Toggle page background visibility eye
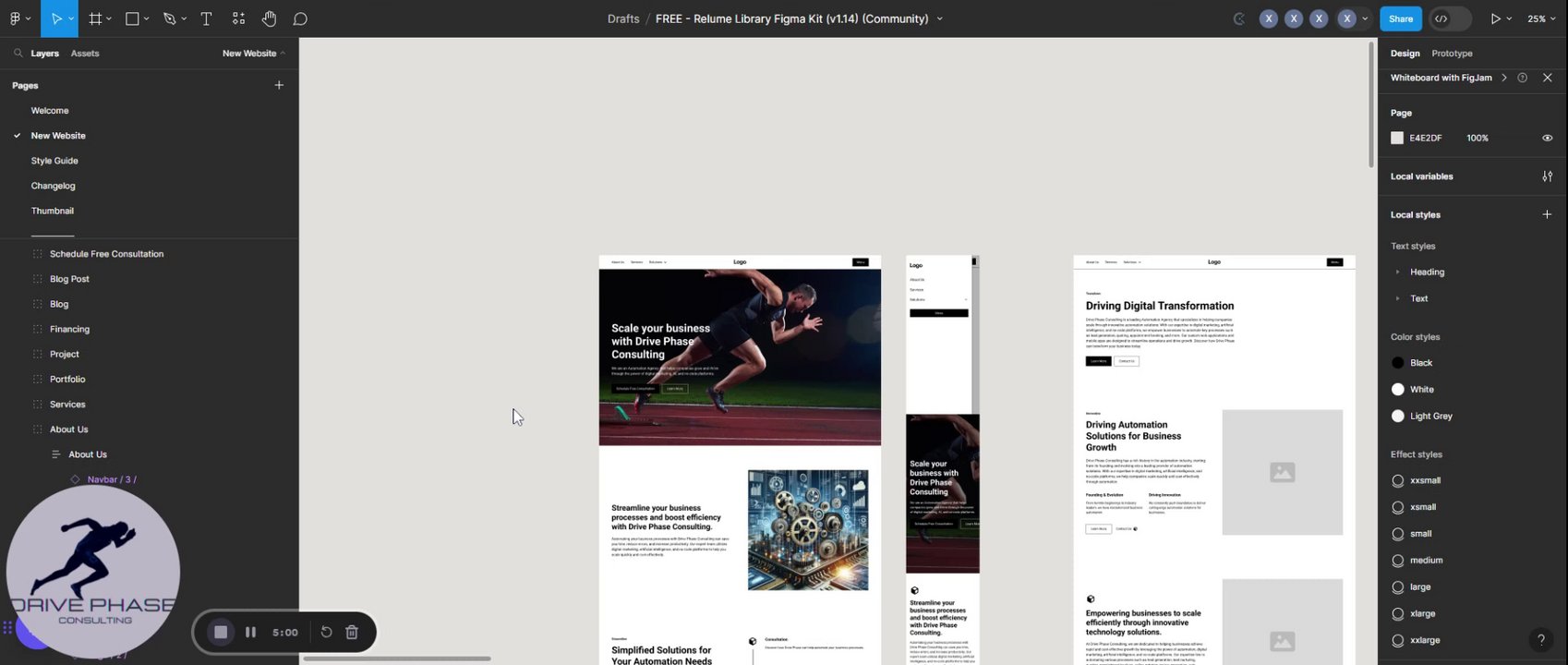Viewport: 1568px width, 665px height. point(1548,138)
